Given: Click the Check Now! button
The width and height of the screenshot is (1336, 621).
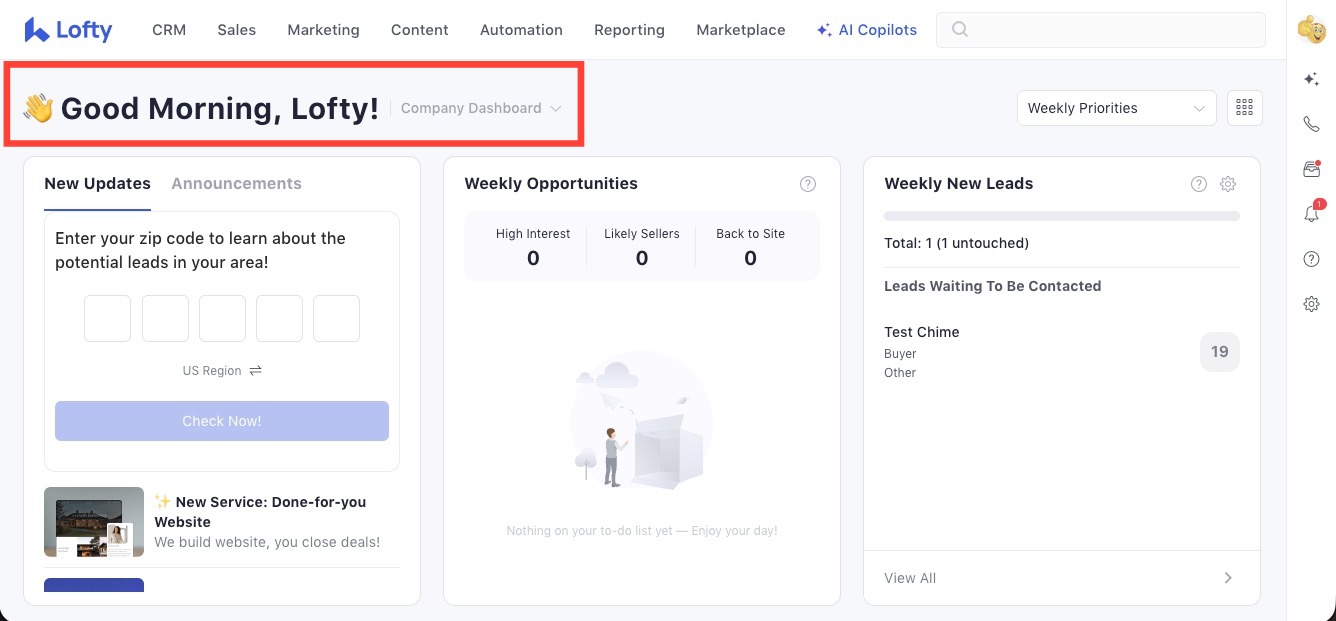Looking at the screenshot, I should [222, 421].
